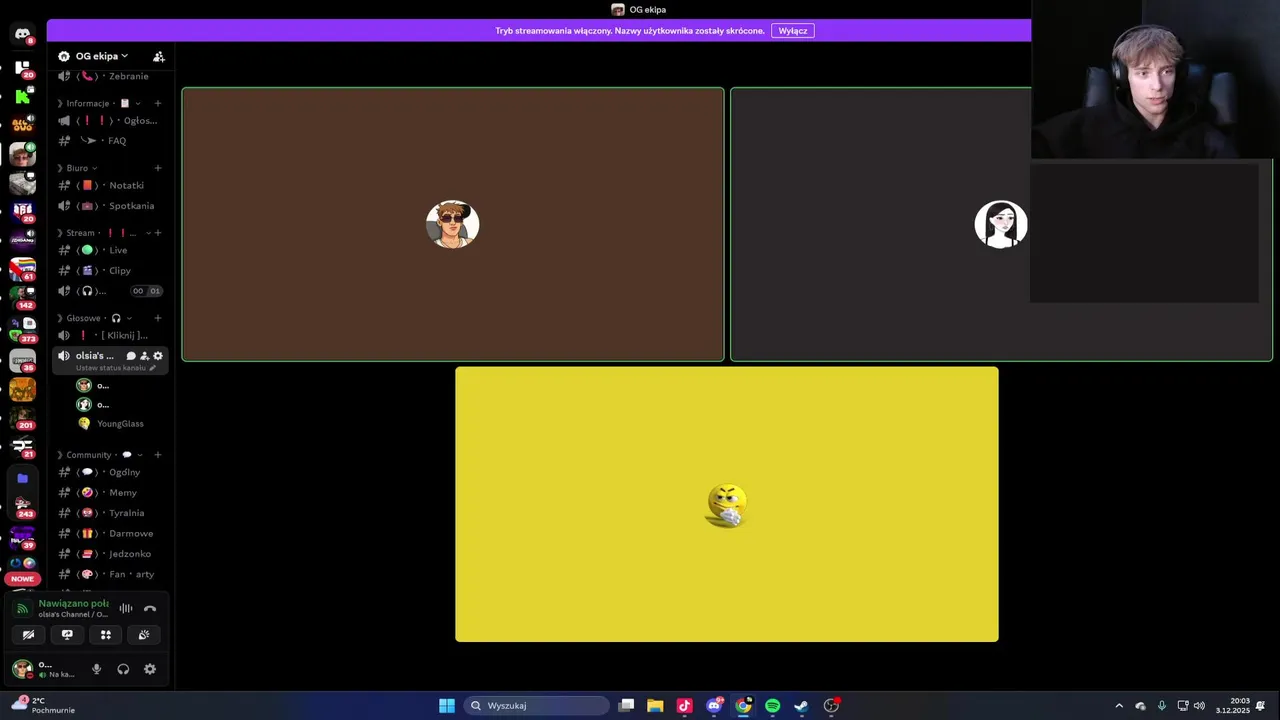Toggle headphones deafen in user panel
The height and width of the screenshot is (720, 1280).
[123, 669]
